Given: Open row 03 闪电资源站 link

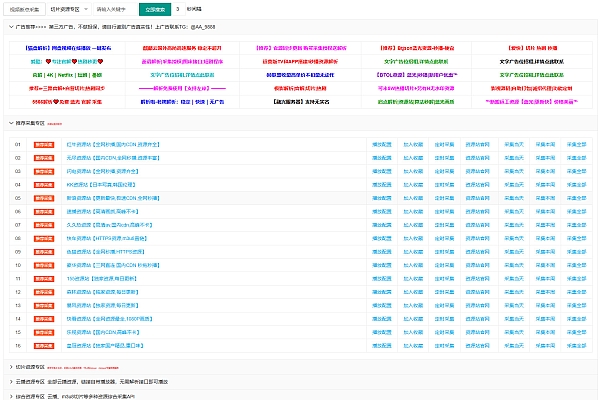Looking at the screenshot, I should click(x=103, y=171).
